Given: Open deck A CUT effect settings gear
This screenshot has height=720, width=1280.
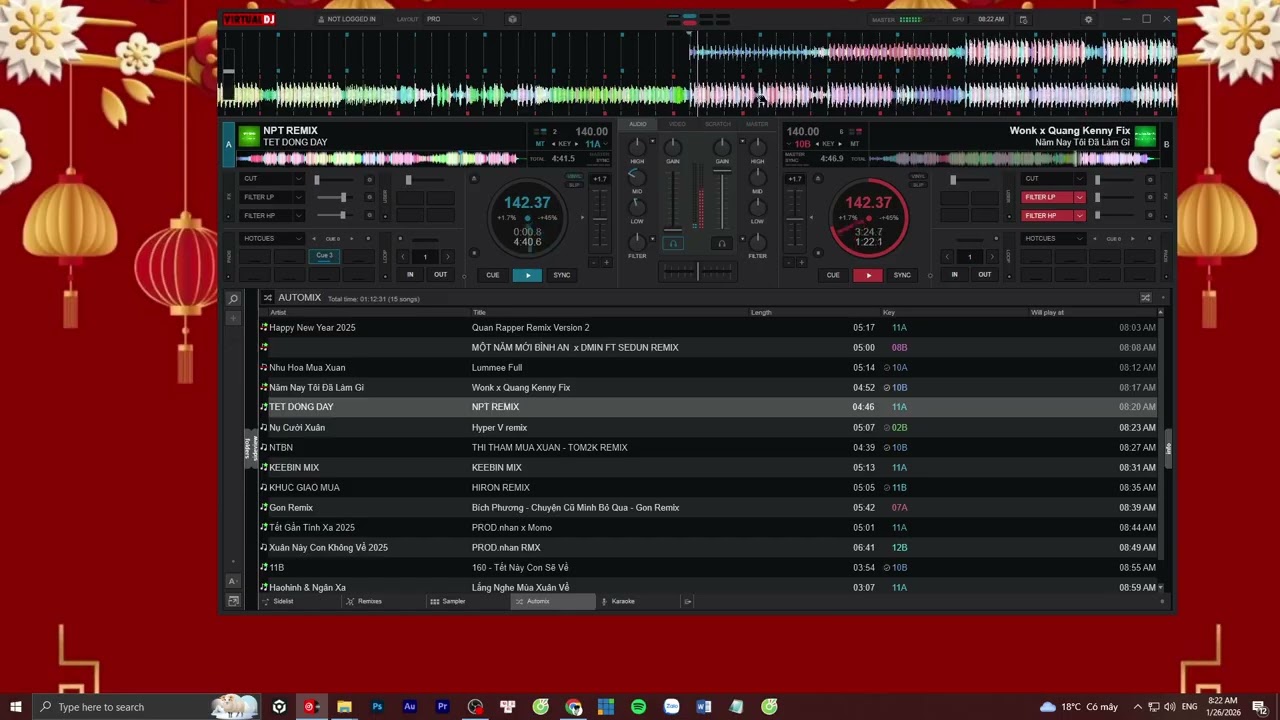Looking at the screenshot, I should click(369, 180).
